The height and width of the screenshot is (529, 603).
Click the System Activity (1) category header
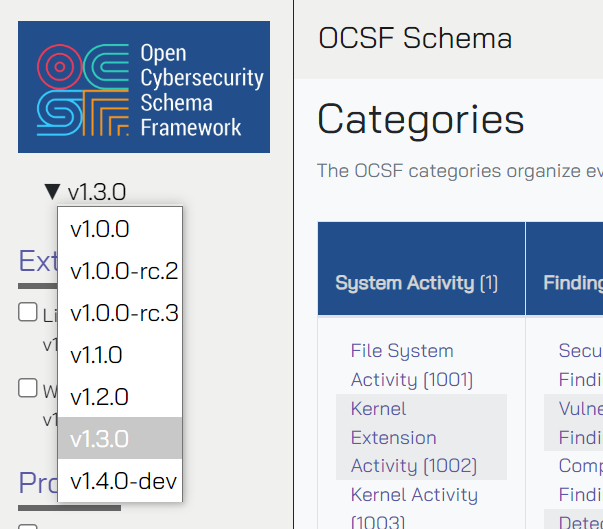click(416, 283)
